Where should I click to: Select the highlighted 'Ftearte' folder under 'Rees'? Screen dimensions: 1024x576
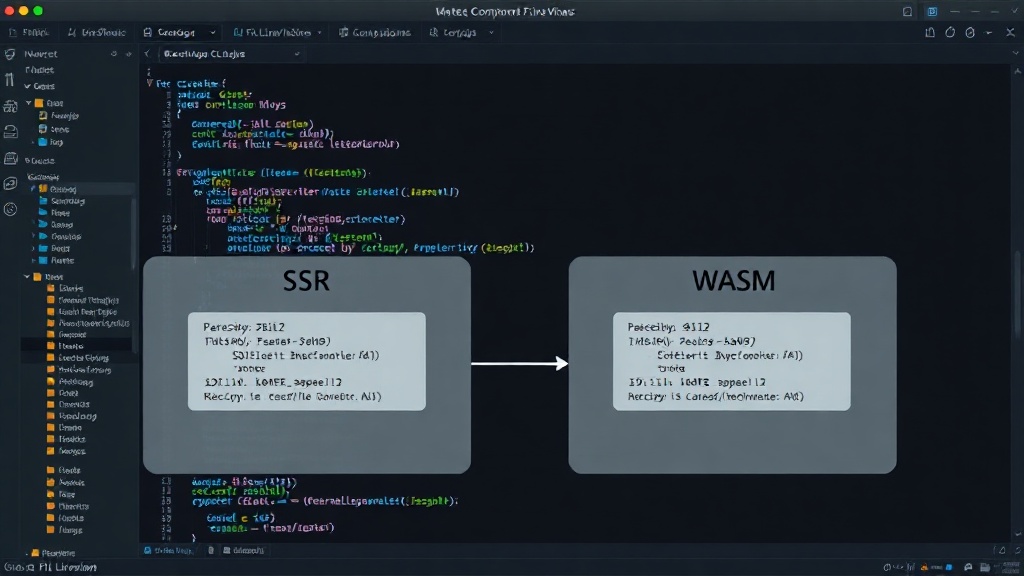77,346
